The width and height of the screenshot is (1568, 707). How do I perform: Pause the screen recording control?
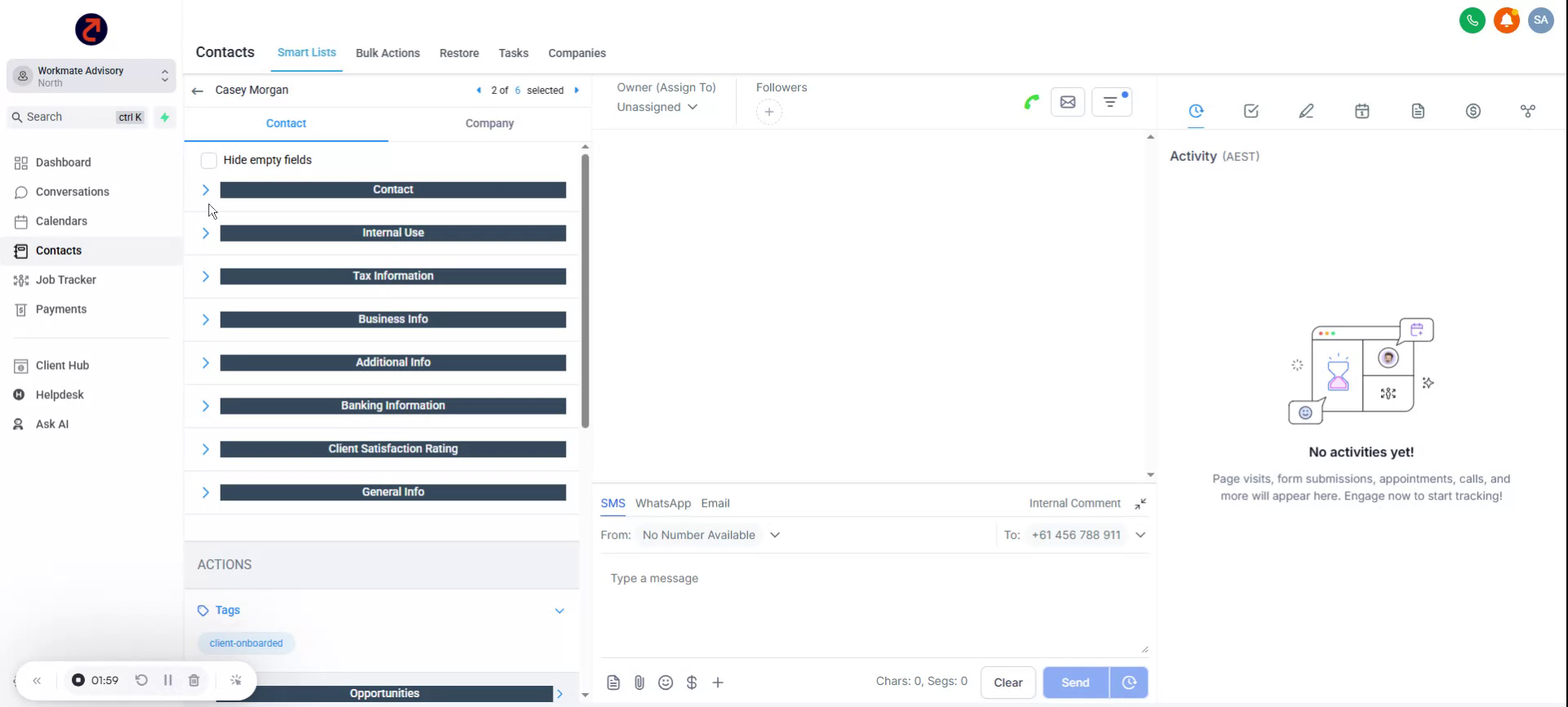tap(167, 680)
